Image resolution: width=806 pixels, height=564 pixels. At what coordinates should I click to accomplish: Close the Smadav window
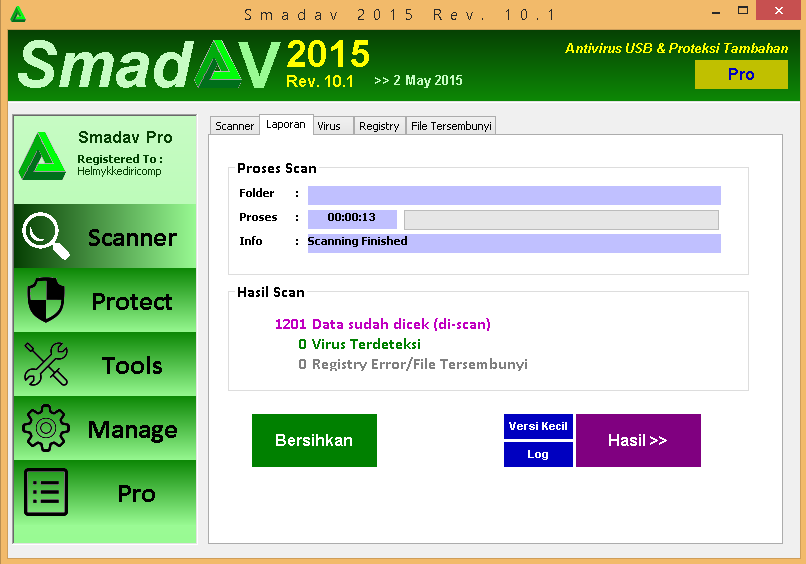click(779, 11)
